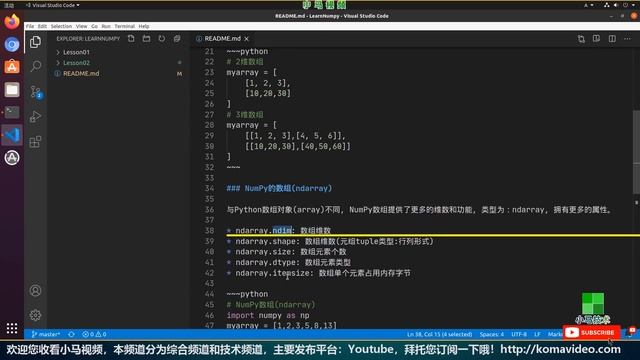Image resolution: width=640 pixels, height=360 pixels.
Task: Click line 46 import numpy as np
Action: [268, 316]
